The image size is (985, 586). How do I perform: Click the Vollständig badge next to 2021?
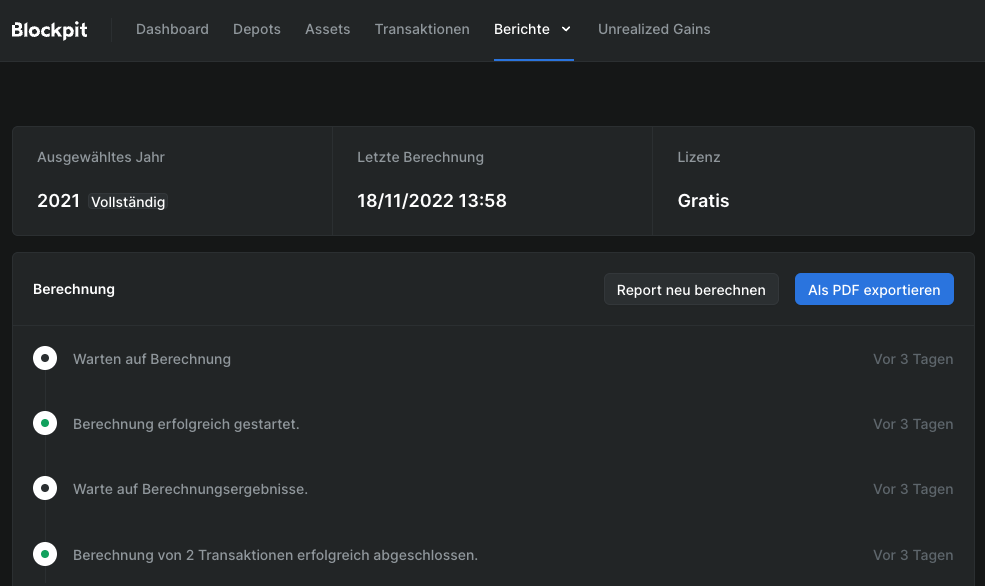click(x=128, y=202)
